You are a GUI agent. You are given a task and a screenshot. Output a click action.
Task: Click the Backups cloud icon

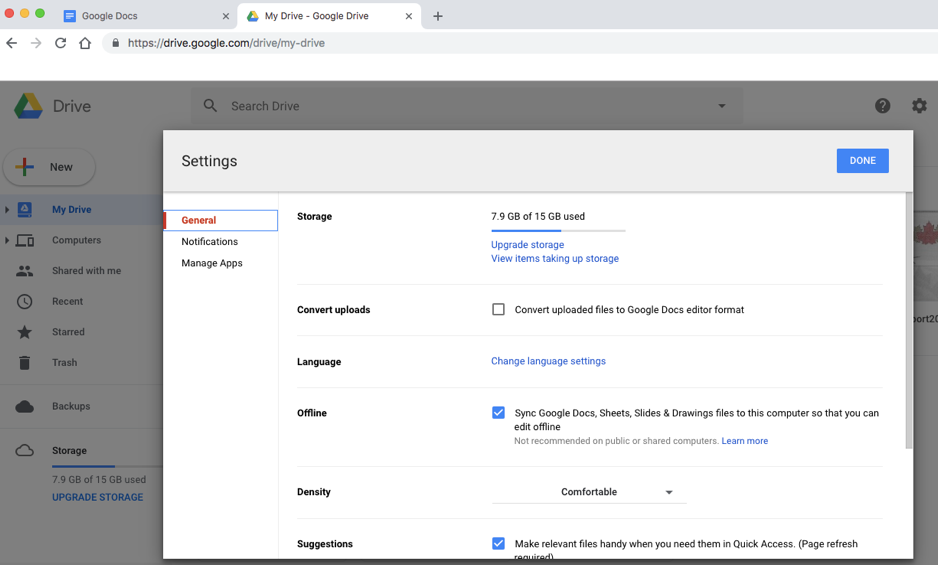click(x=25, y=406)
